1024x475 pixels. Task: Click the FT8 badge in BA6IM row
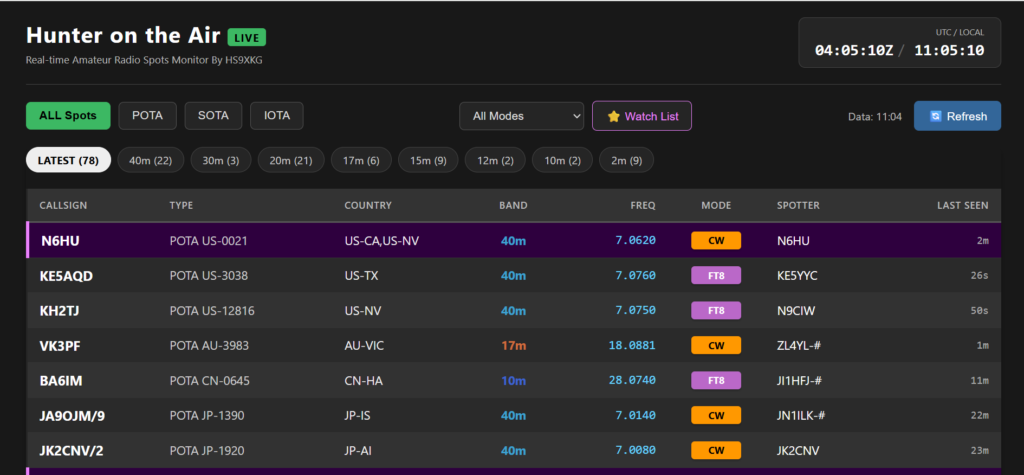click(716, 381)
